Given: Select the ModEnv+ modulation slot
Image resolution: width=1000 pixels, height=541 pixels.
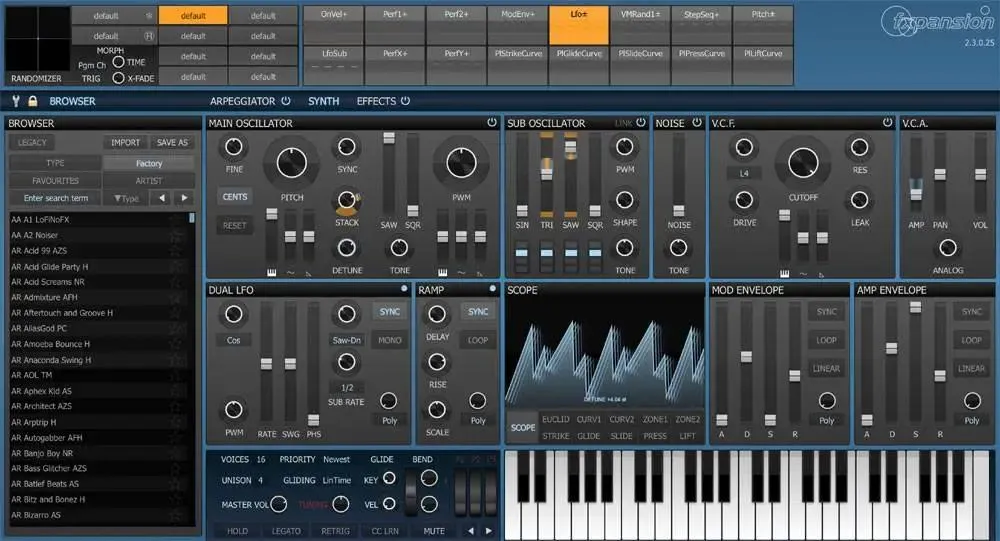Looking at the screenshot, I should coord(517,25).
